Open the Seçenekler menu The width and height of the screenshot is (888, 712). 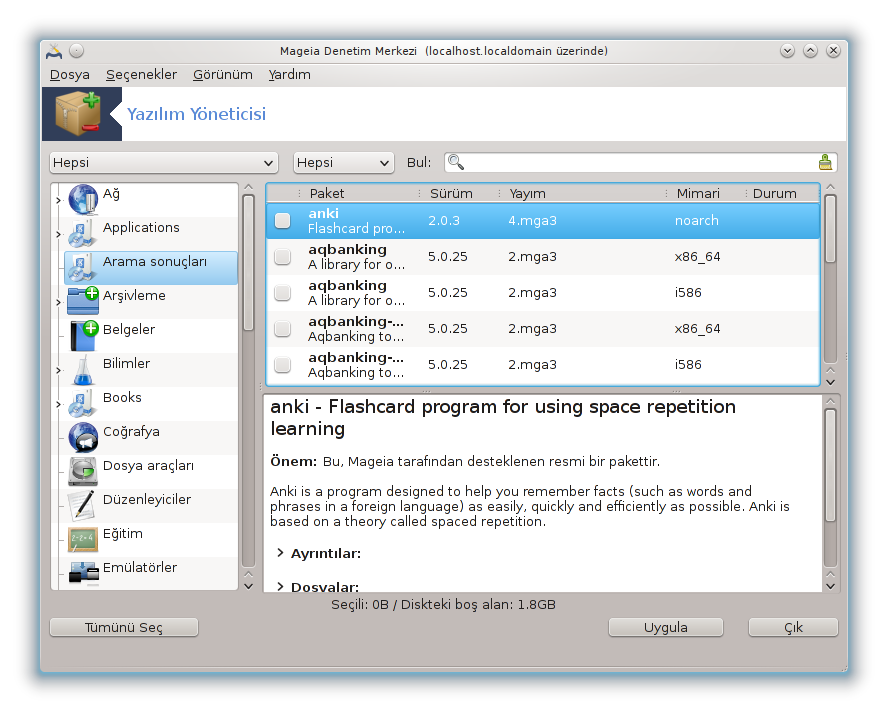[142, 75]
